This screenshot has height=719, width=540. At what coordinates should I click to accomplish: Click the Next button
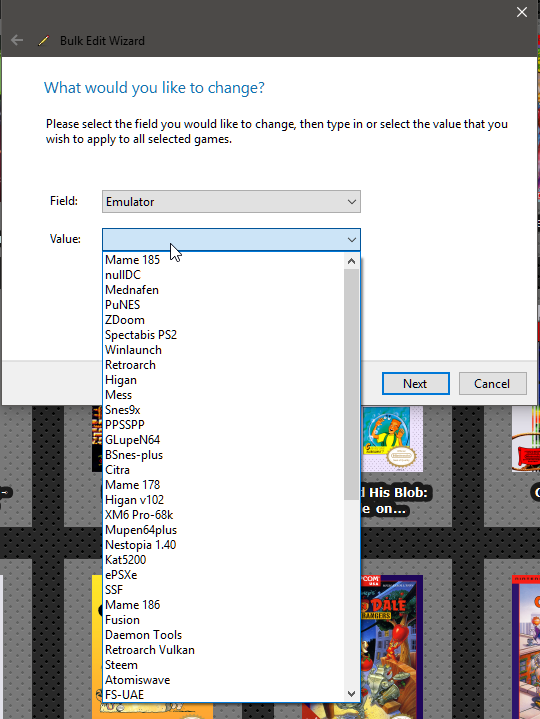[x=416, y=383]
